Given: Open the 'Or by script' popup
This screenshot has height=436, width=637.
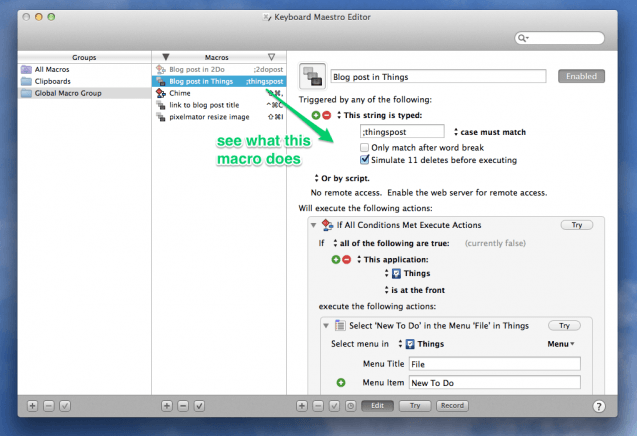Looking at the screenshot, I should point(342,178).
